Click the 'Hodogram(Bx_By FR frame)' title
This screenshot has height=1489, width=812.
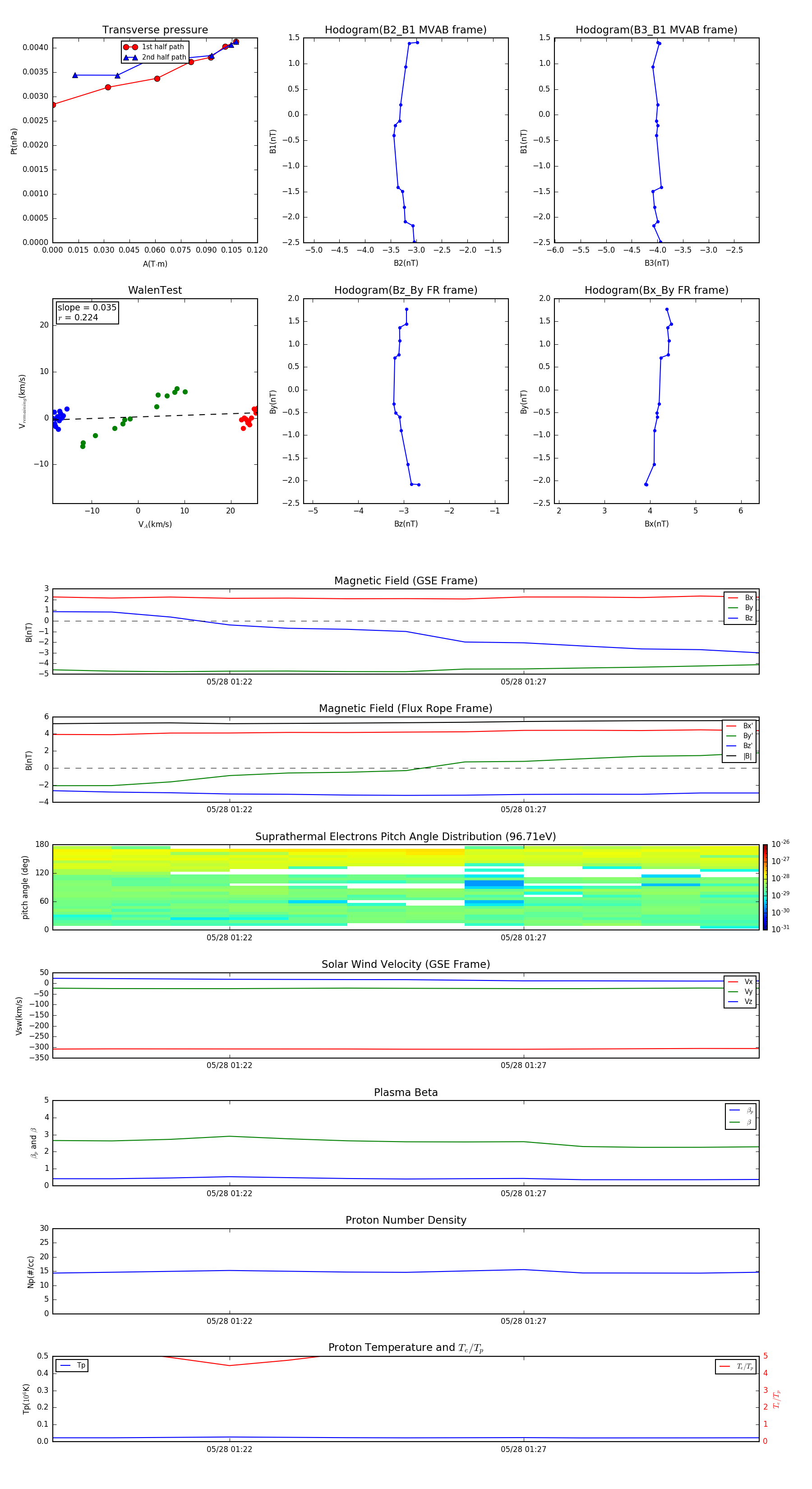pos(656,290)
